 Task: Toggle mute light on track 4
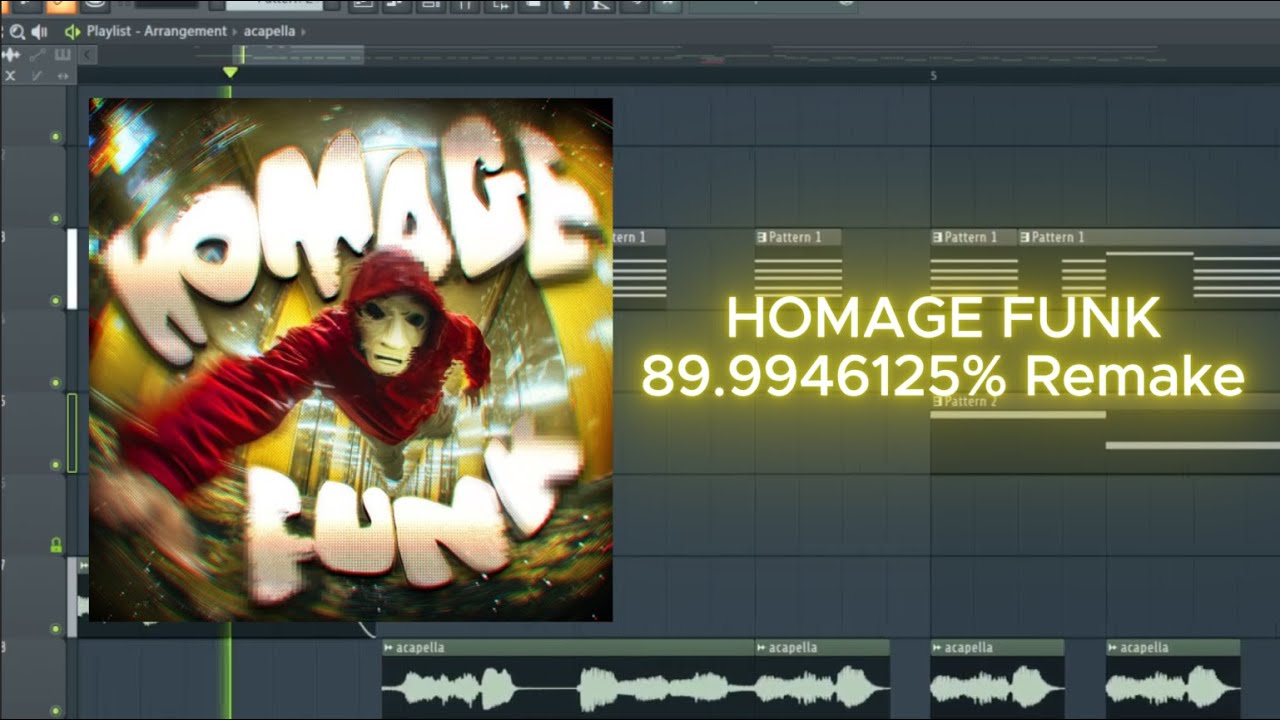tap(56, 382)
